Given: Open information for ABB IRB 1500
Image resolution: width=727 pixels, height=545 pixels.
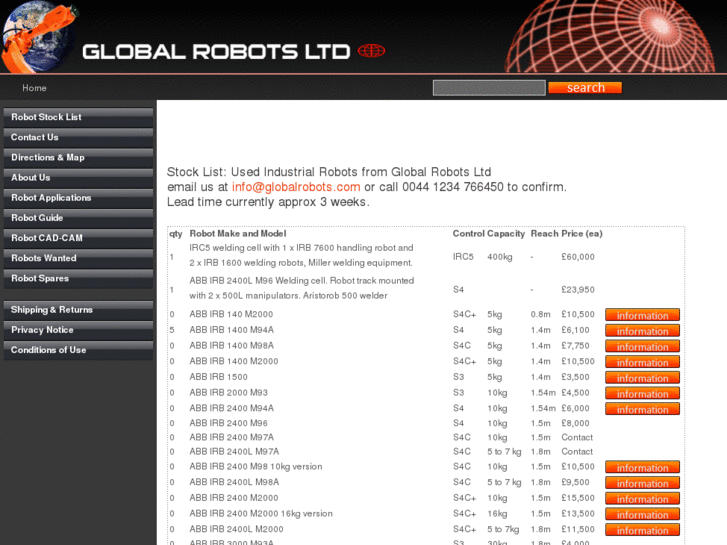Looking at the screenshot, I should 642,378.
